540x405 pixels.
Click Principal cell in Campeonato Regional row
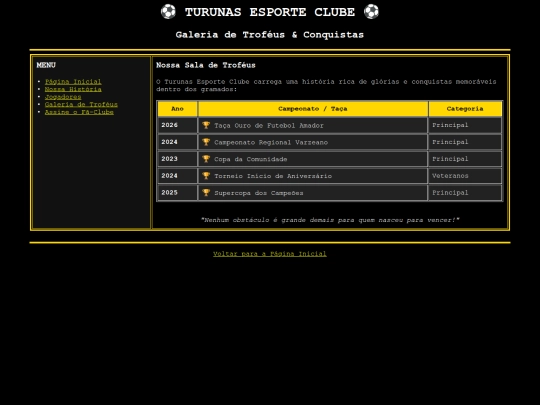[465, 142]
